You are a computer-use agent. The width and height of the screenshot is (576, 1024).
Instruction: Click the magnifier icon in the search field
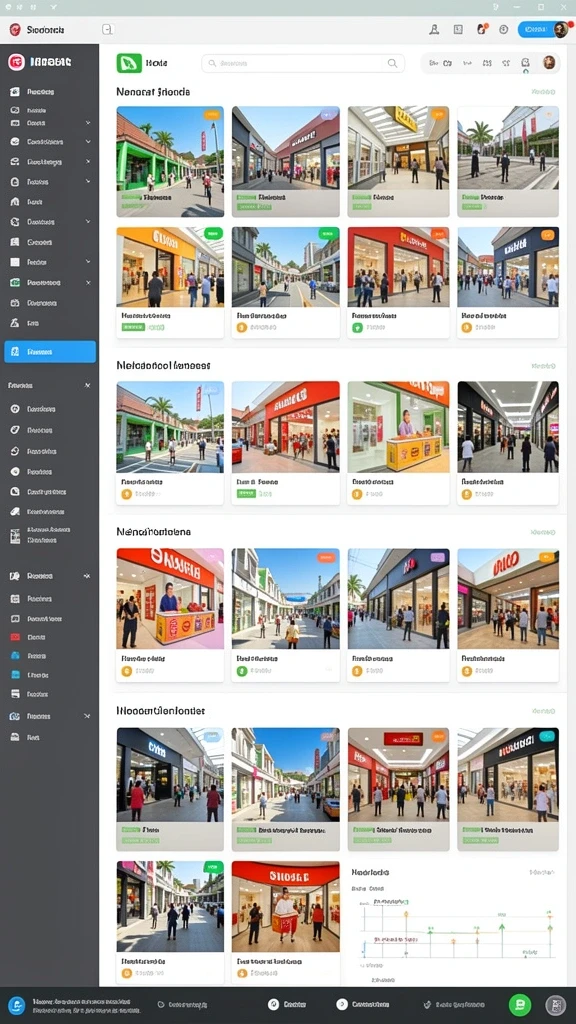[392, 63]
